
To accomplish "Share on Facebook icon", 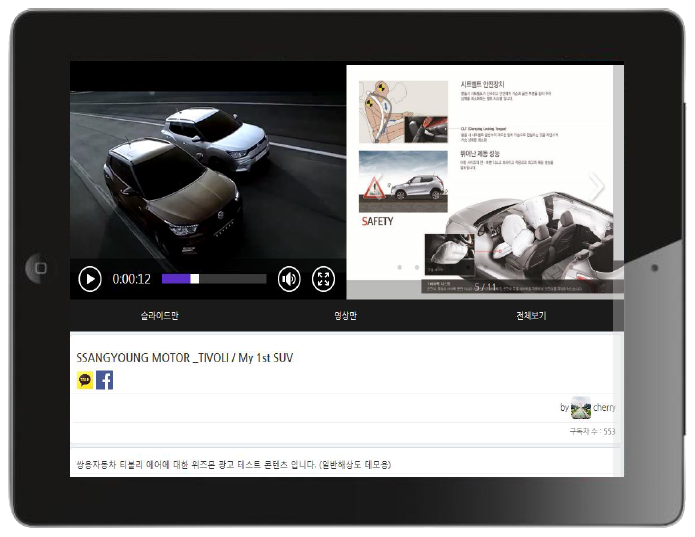I will 105,380.
